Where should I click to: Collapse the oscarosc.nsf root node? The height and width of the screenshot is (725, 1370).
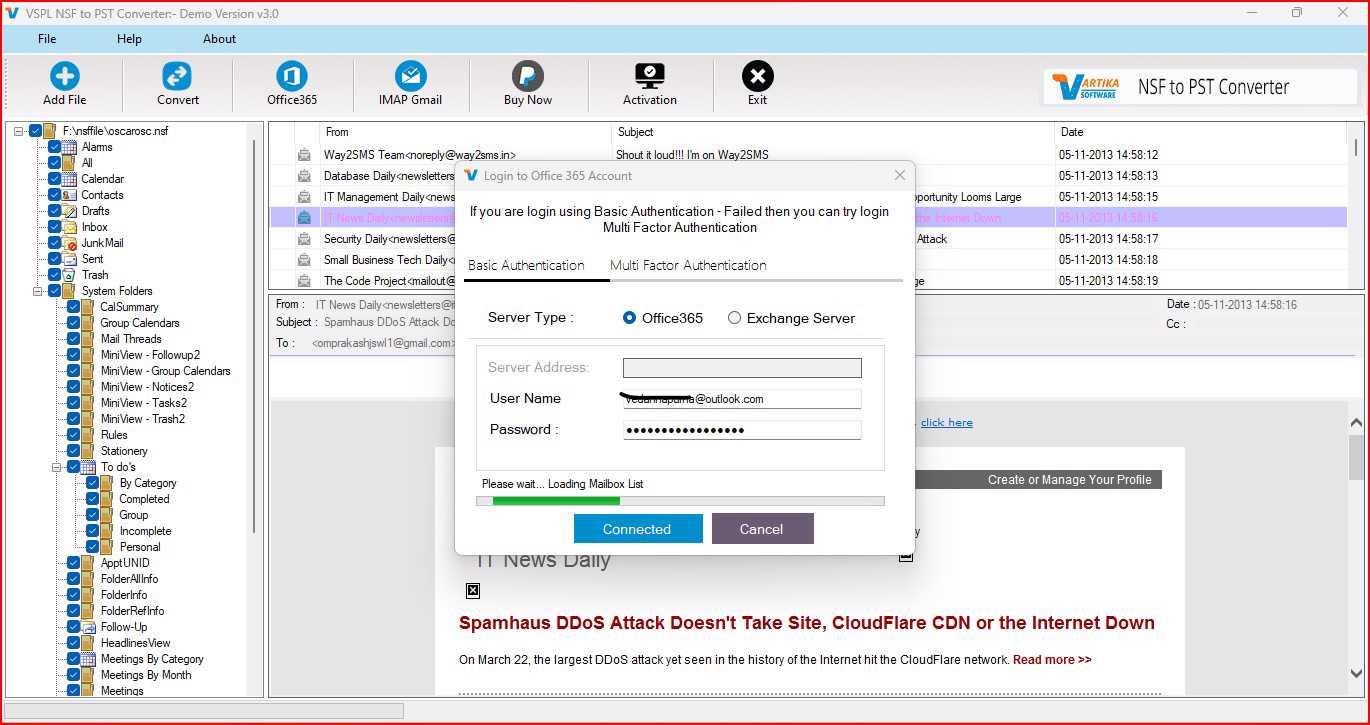(x=19, y=131)
